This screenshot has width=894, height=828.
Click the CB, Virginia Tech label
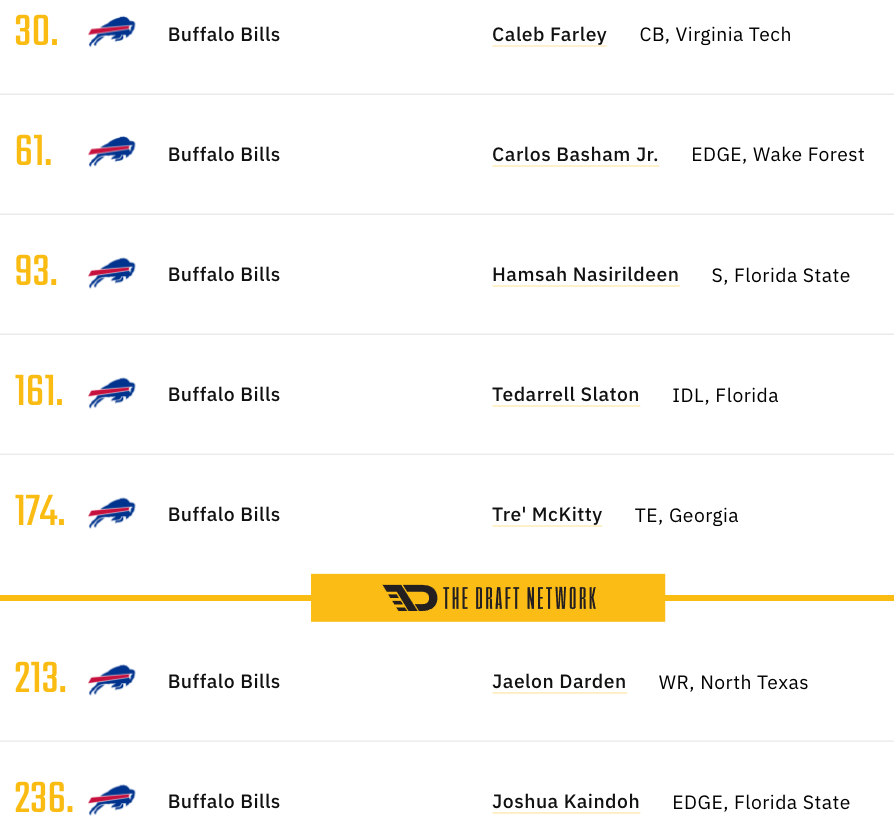click(715, 35)
